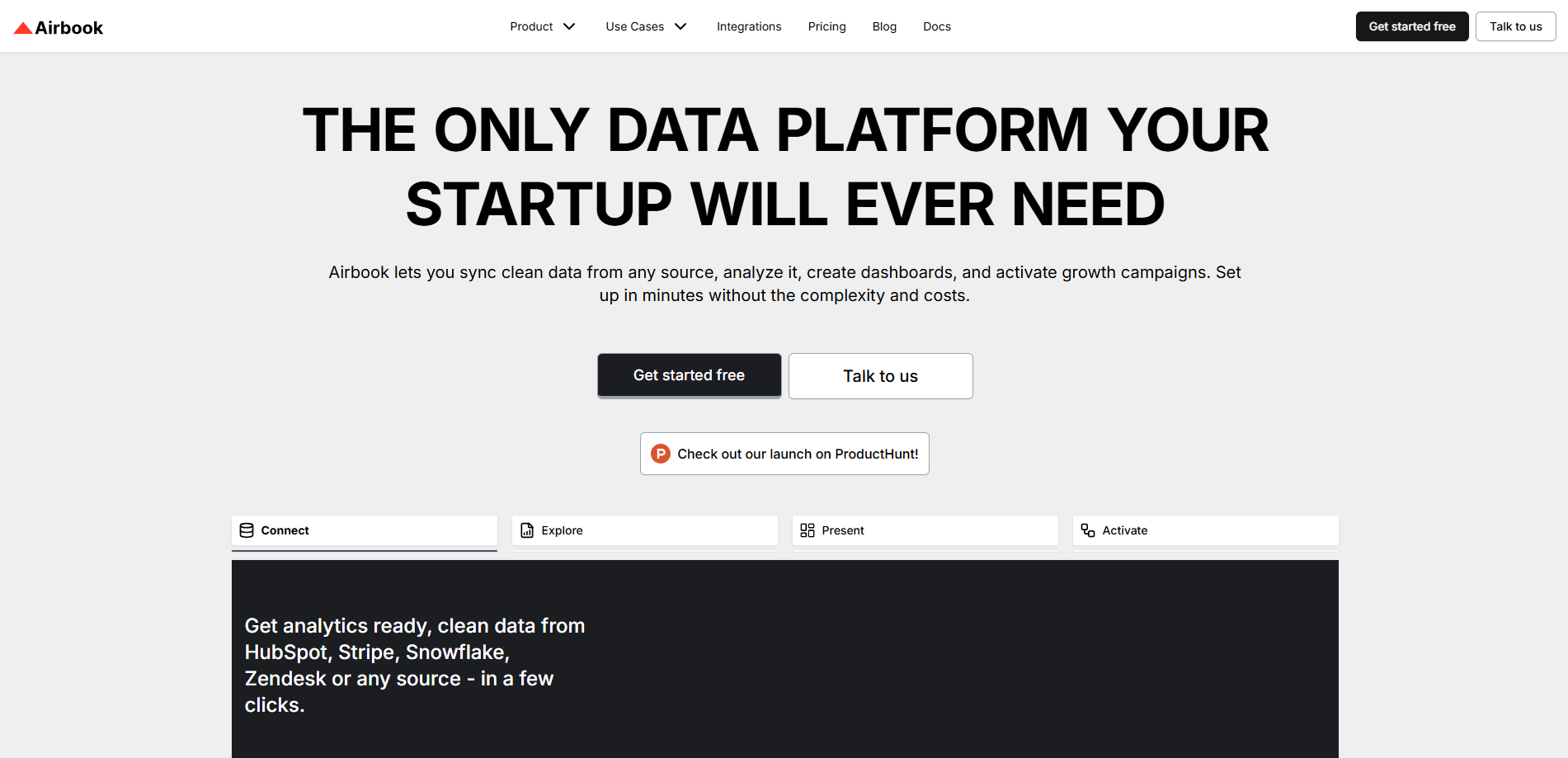
Task: Open the Use Cases navigation menu
Action: (x=635, y=26)
